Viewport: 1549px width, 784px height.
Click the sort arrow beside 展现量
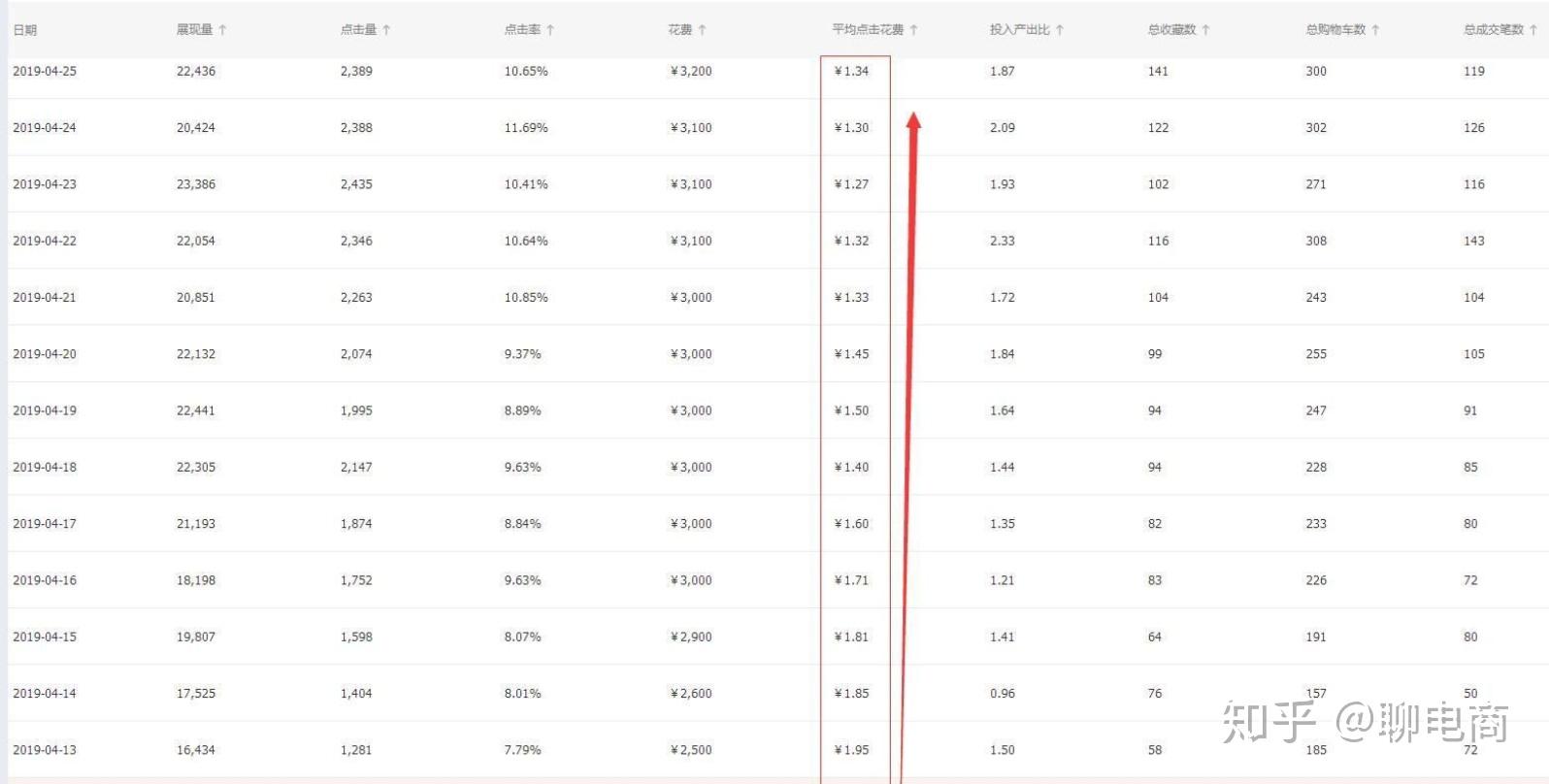pos(222,30)
